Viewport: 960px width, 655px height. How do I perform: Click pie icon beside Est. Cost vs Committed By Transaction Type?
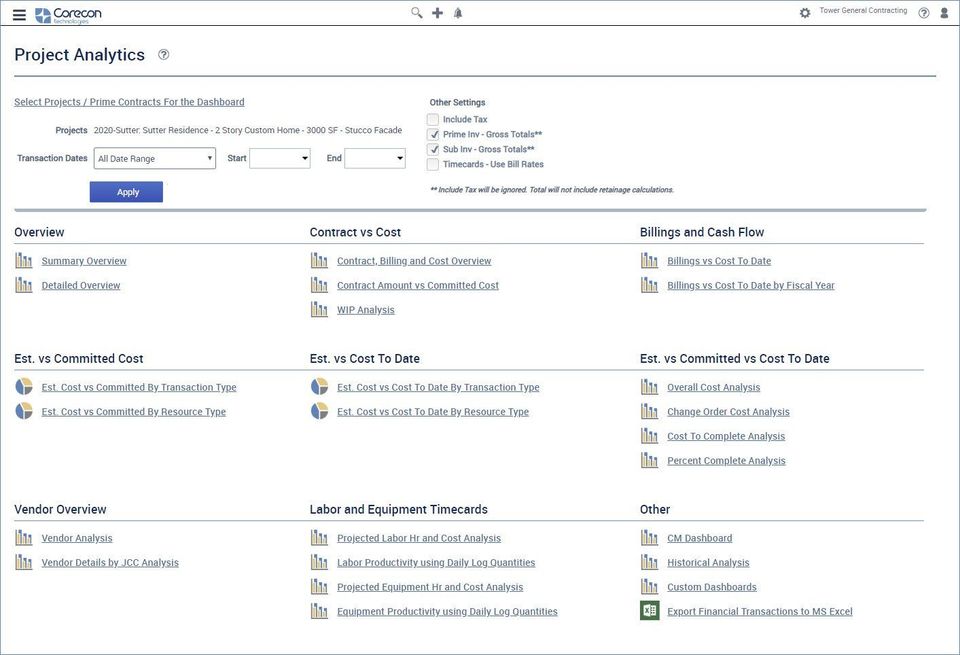[x=24, y=387]
